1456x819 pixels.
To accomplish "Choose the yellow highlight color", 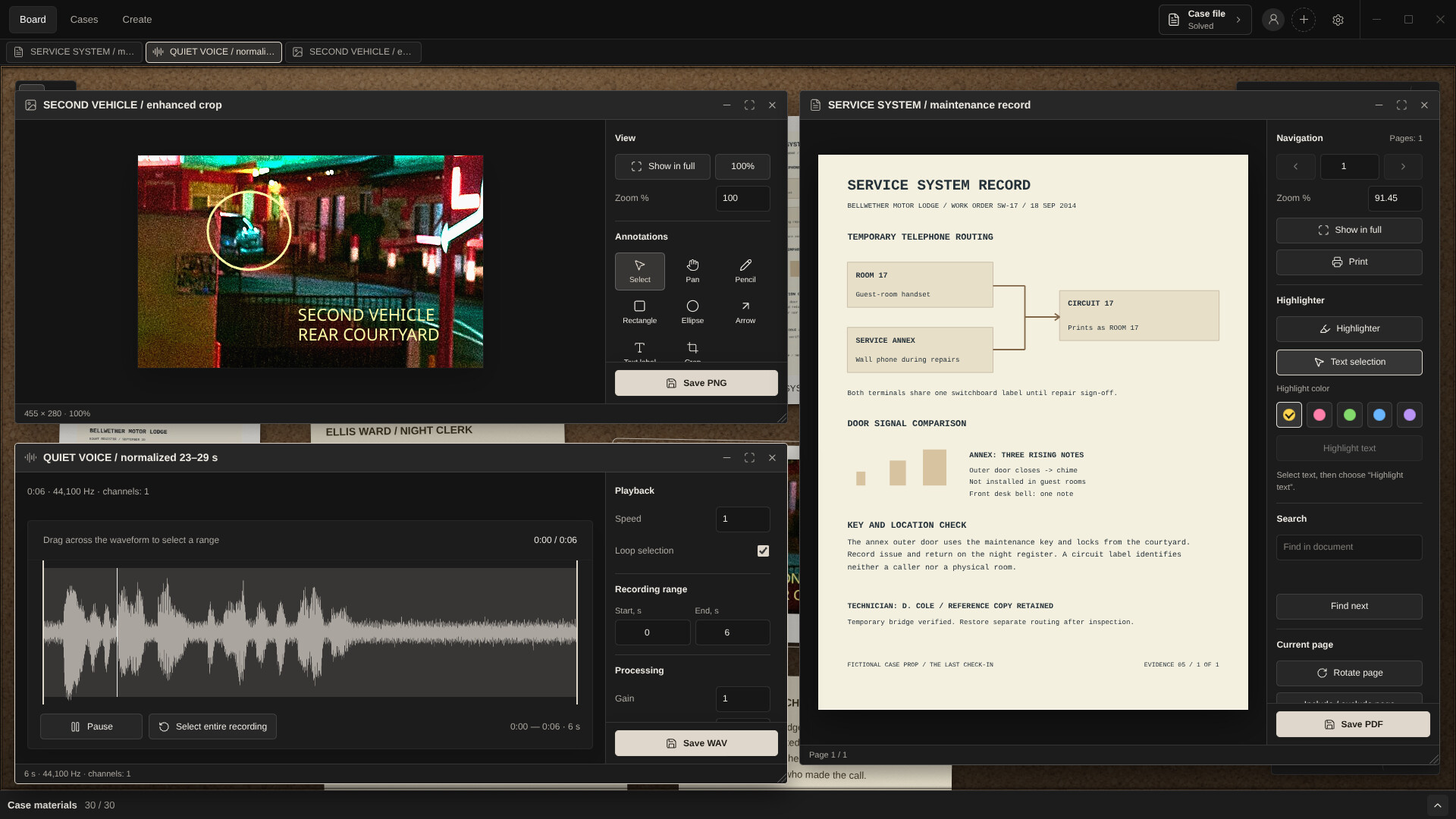I will tap(1289, 415).
